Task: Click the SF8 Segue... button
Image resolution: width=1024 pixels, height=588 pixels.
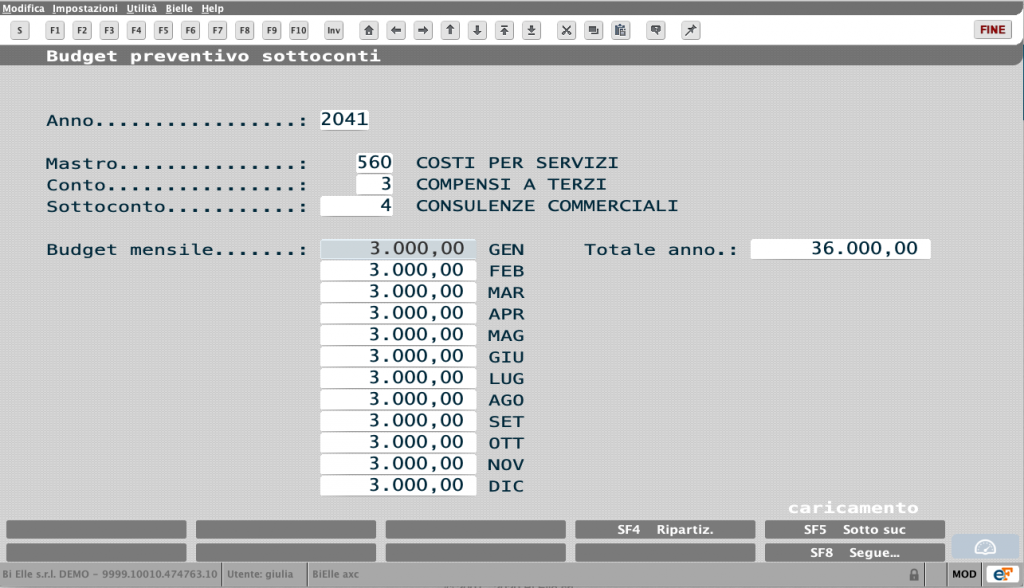Action: [x=854, y=553]
